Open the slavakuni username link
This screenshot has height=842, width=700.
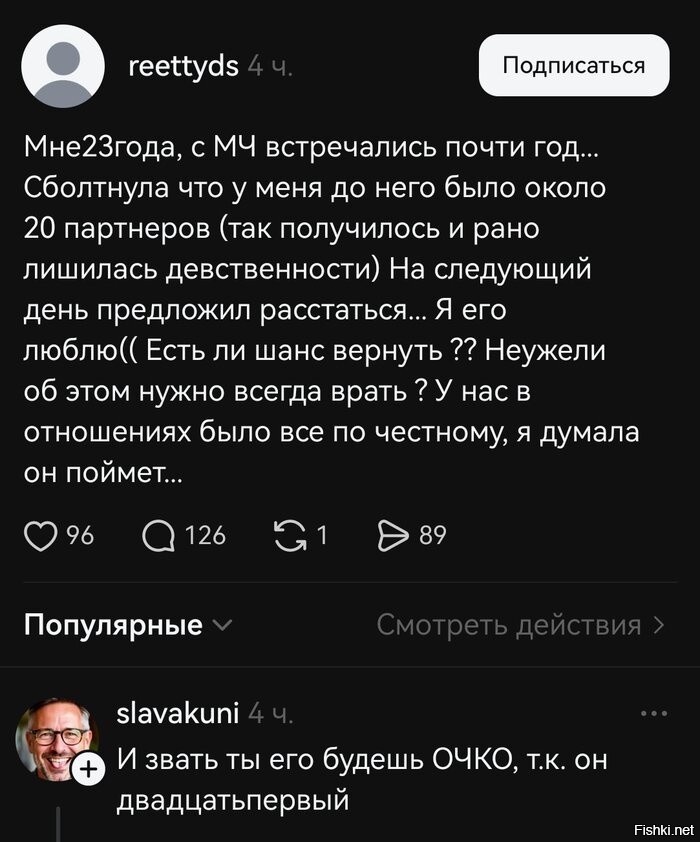pos(178,714)
